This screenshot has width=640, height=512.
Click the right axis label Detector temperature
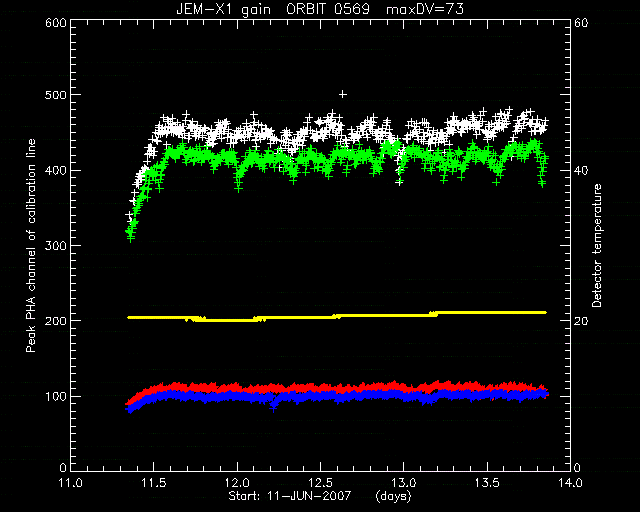597,246
